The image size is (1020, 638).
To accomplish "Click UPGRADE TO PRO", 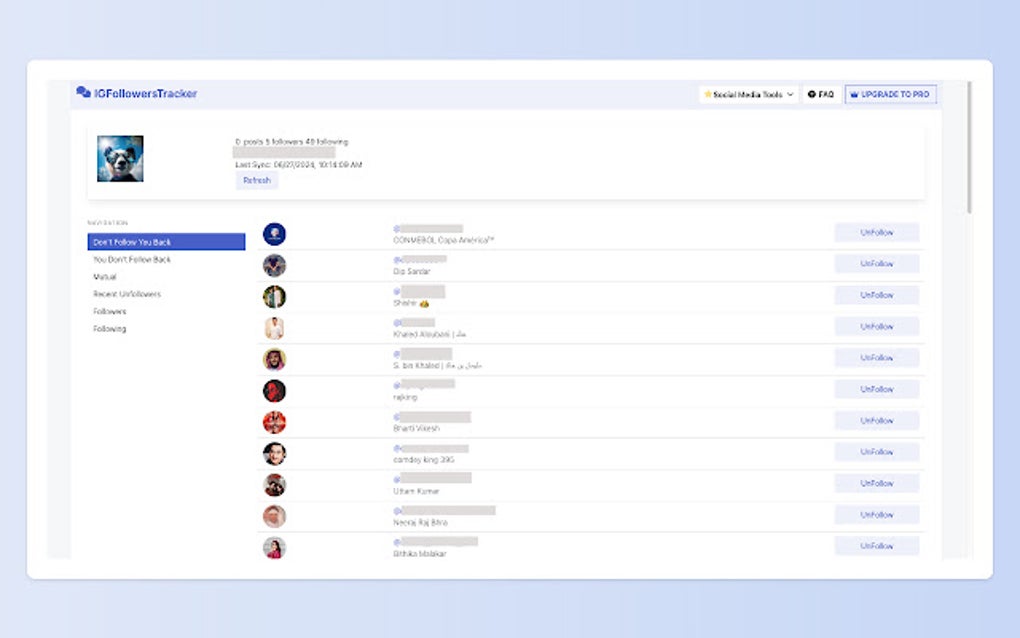I will 890,93.
